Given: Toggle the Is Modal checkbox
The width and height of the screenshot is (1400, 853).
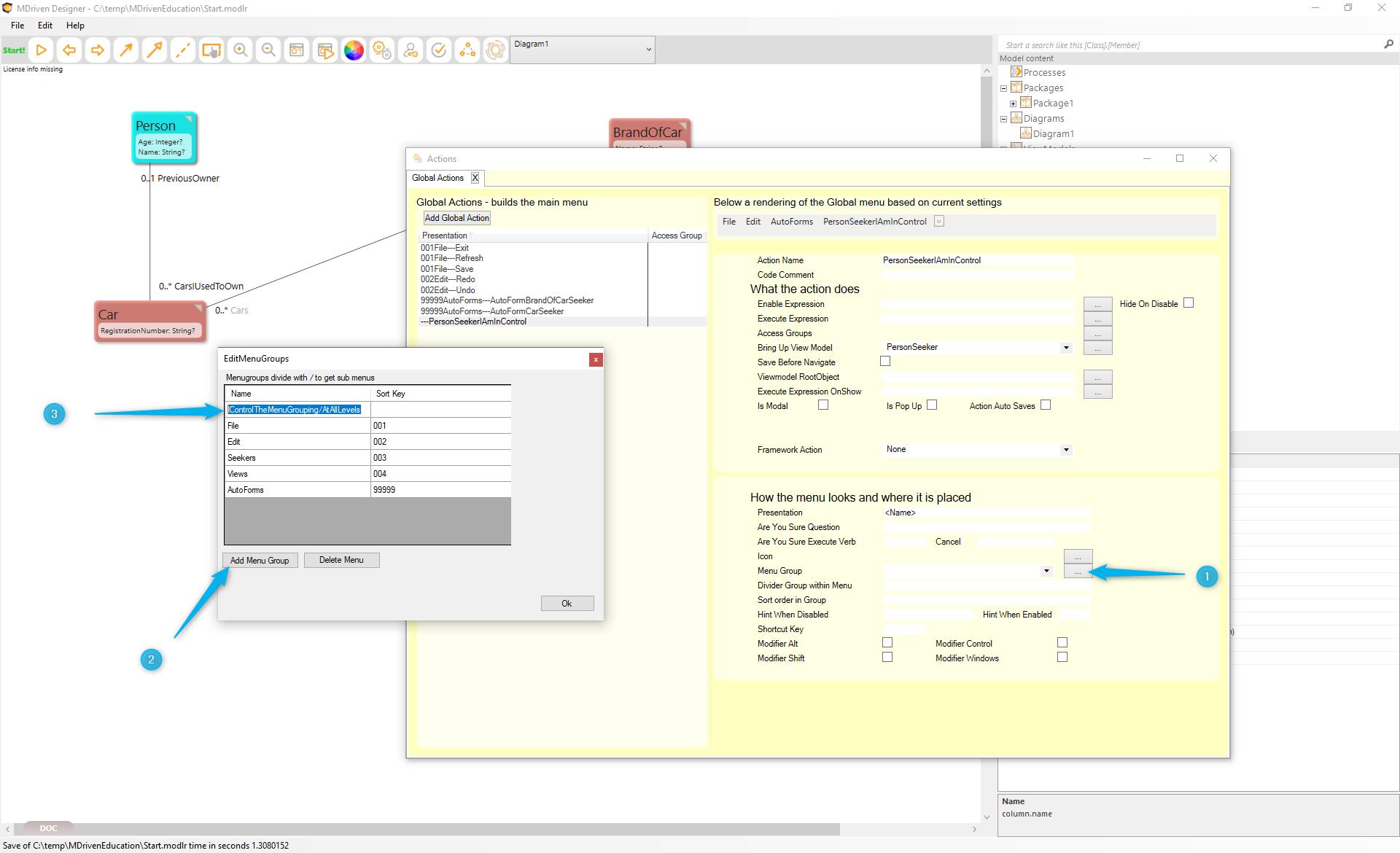Looking at the screenshot, I should tap(823, 405).
